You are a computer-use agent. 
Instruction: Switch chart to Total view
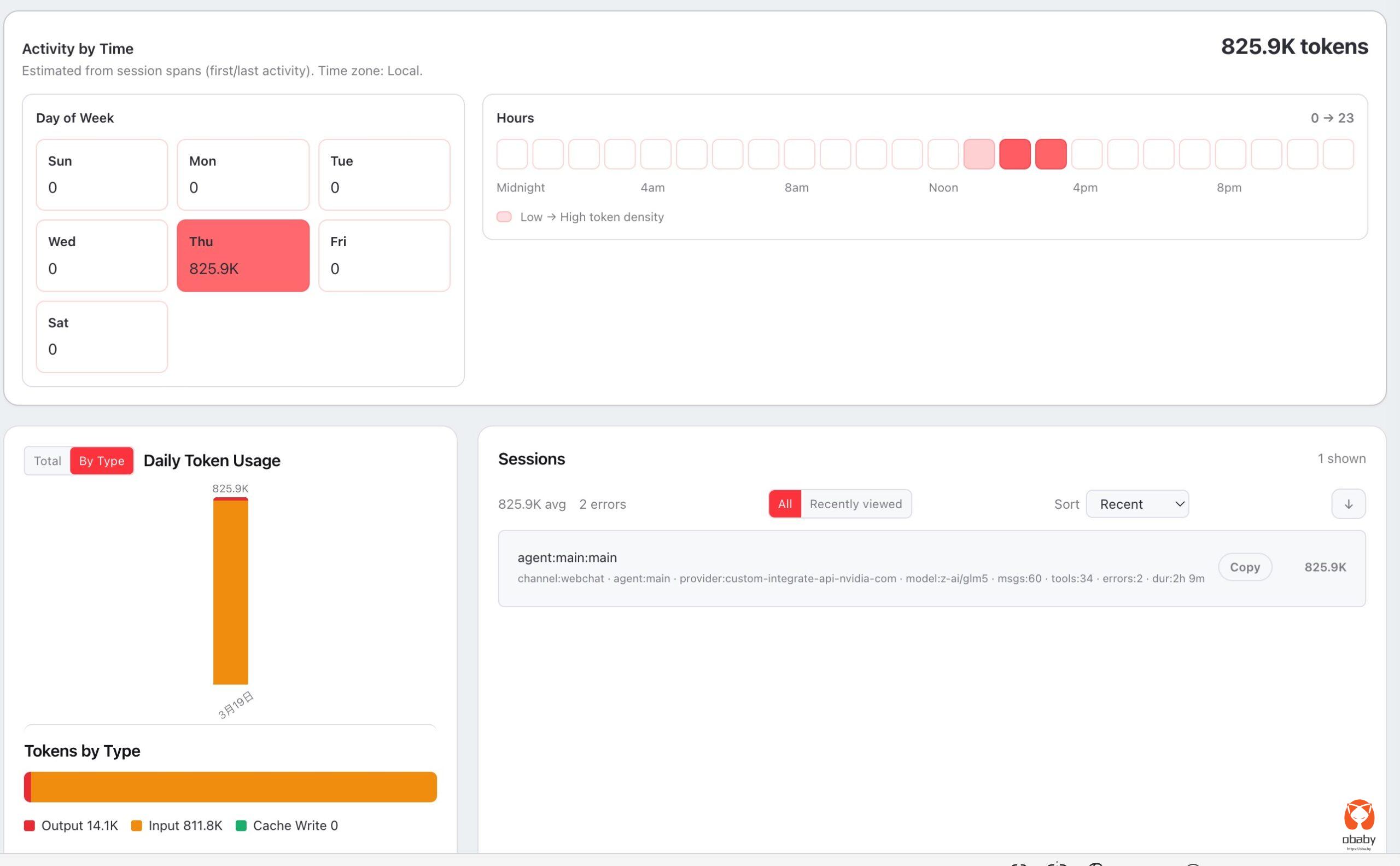(x=48, y=461)
